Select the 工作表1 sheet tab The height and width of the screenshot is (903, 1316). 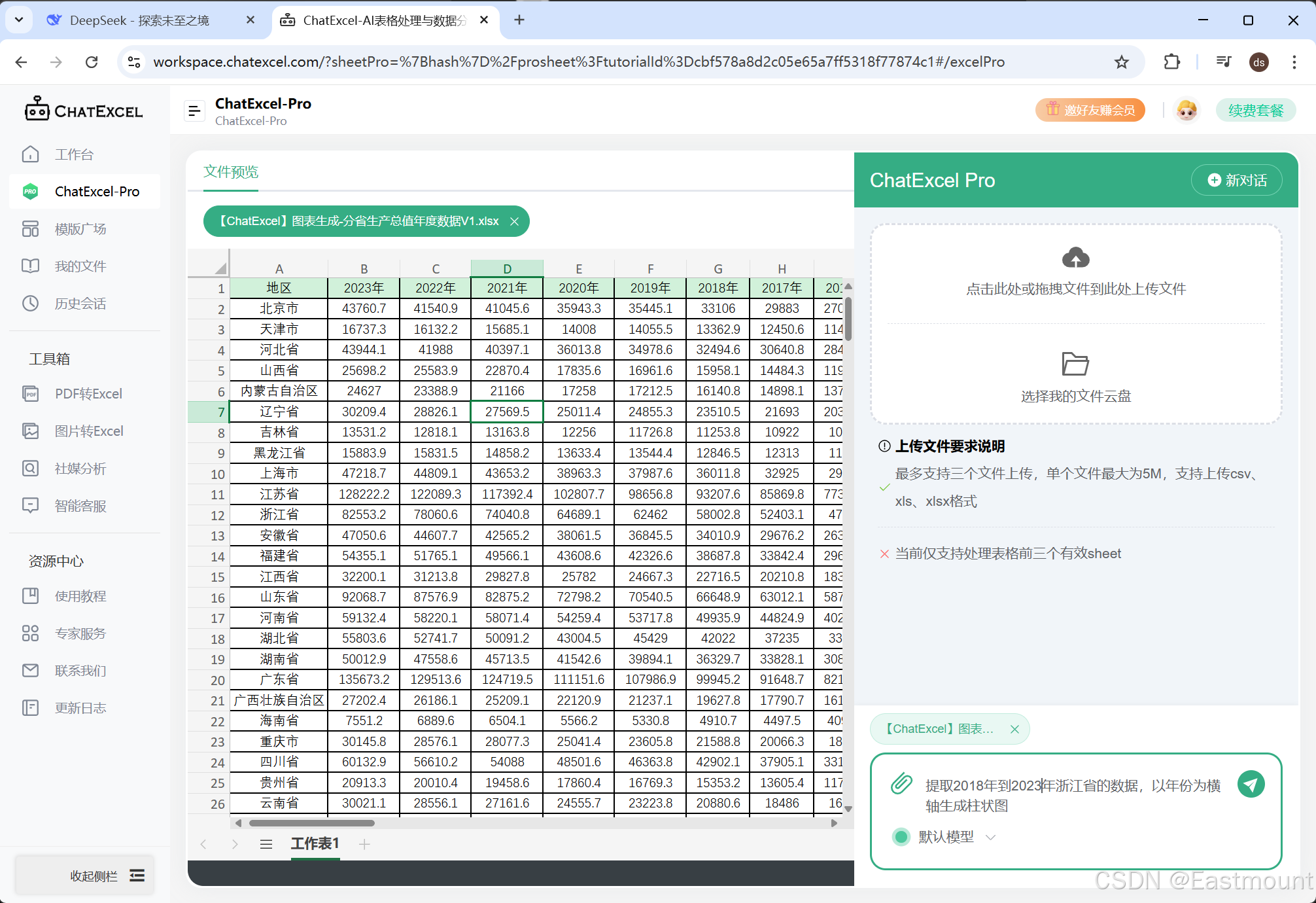tap(315, 843)
